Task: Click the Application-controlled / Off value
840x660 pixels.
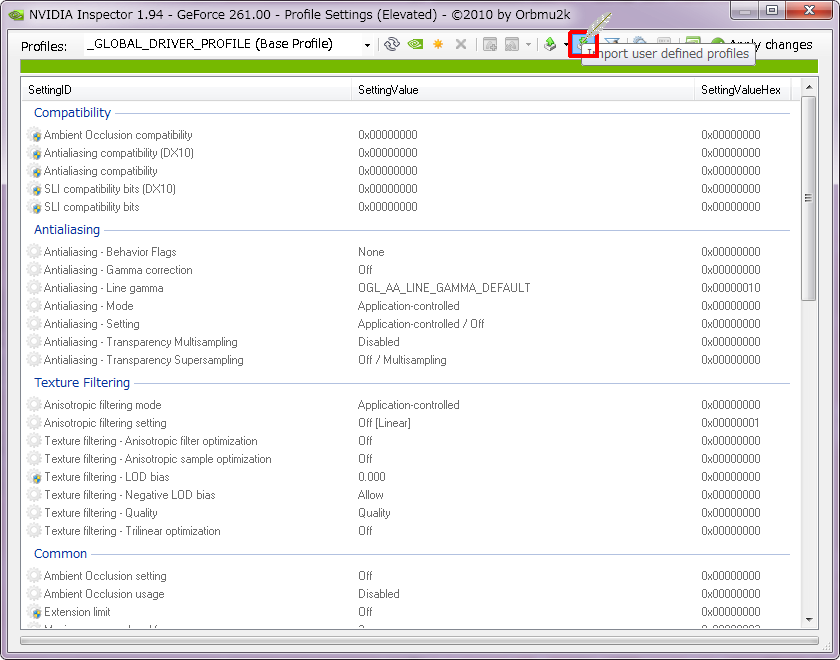Action: [421, 324]
